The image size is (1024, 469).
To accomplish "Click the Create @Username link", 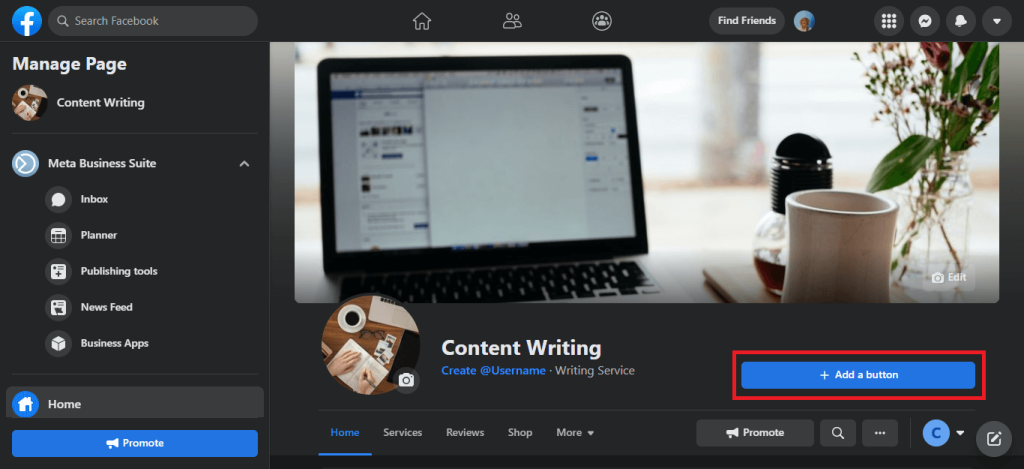I will [x=493, y=371].
